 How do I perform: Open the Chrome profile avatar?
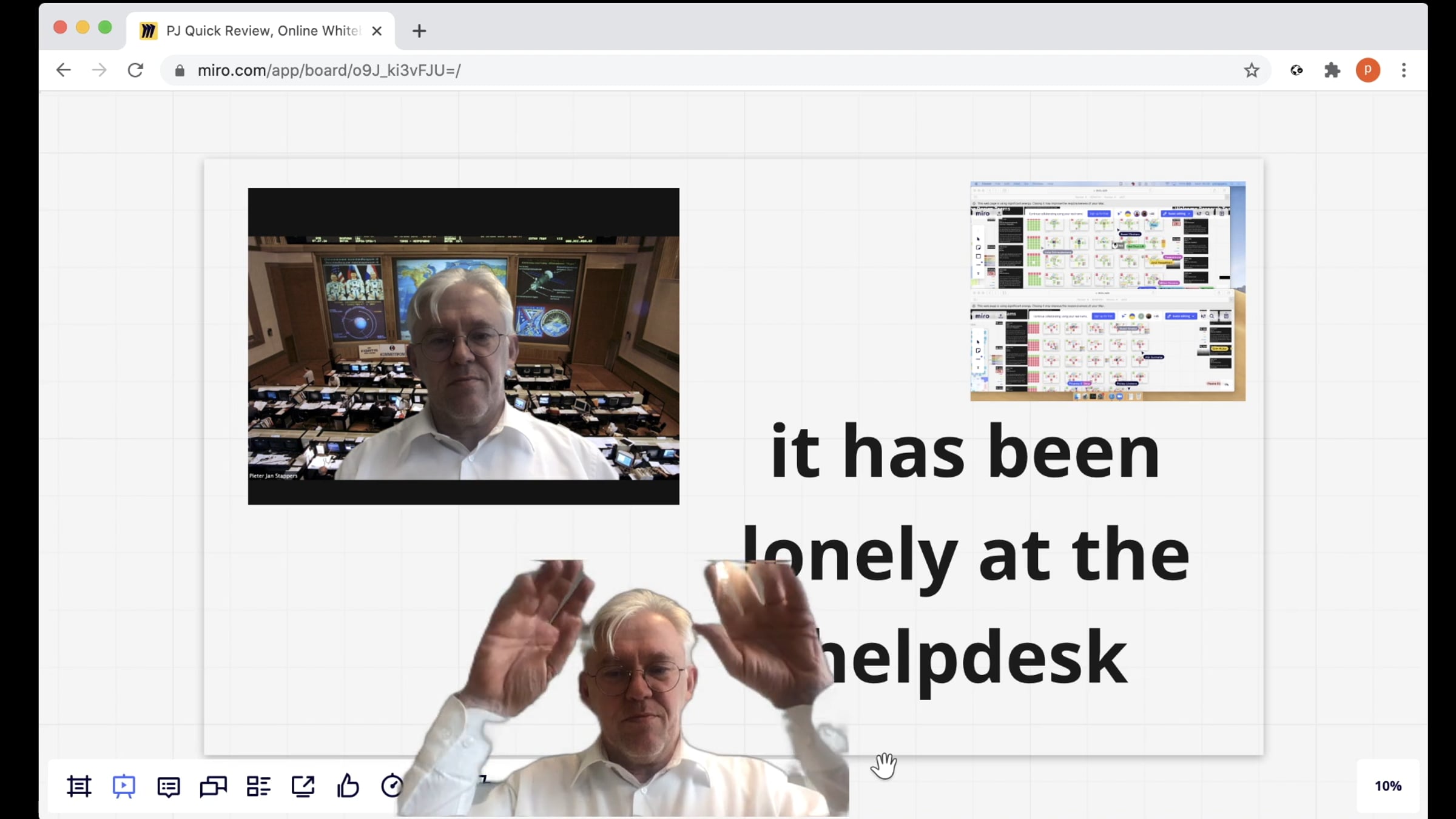coord(1367,70)
